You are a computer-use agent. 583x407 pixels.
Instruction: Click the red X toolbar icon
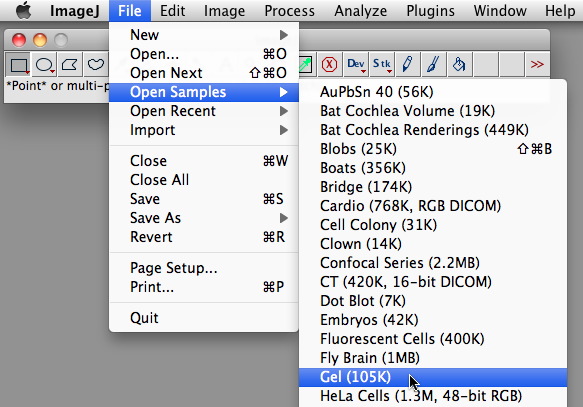(329, 65)
